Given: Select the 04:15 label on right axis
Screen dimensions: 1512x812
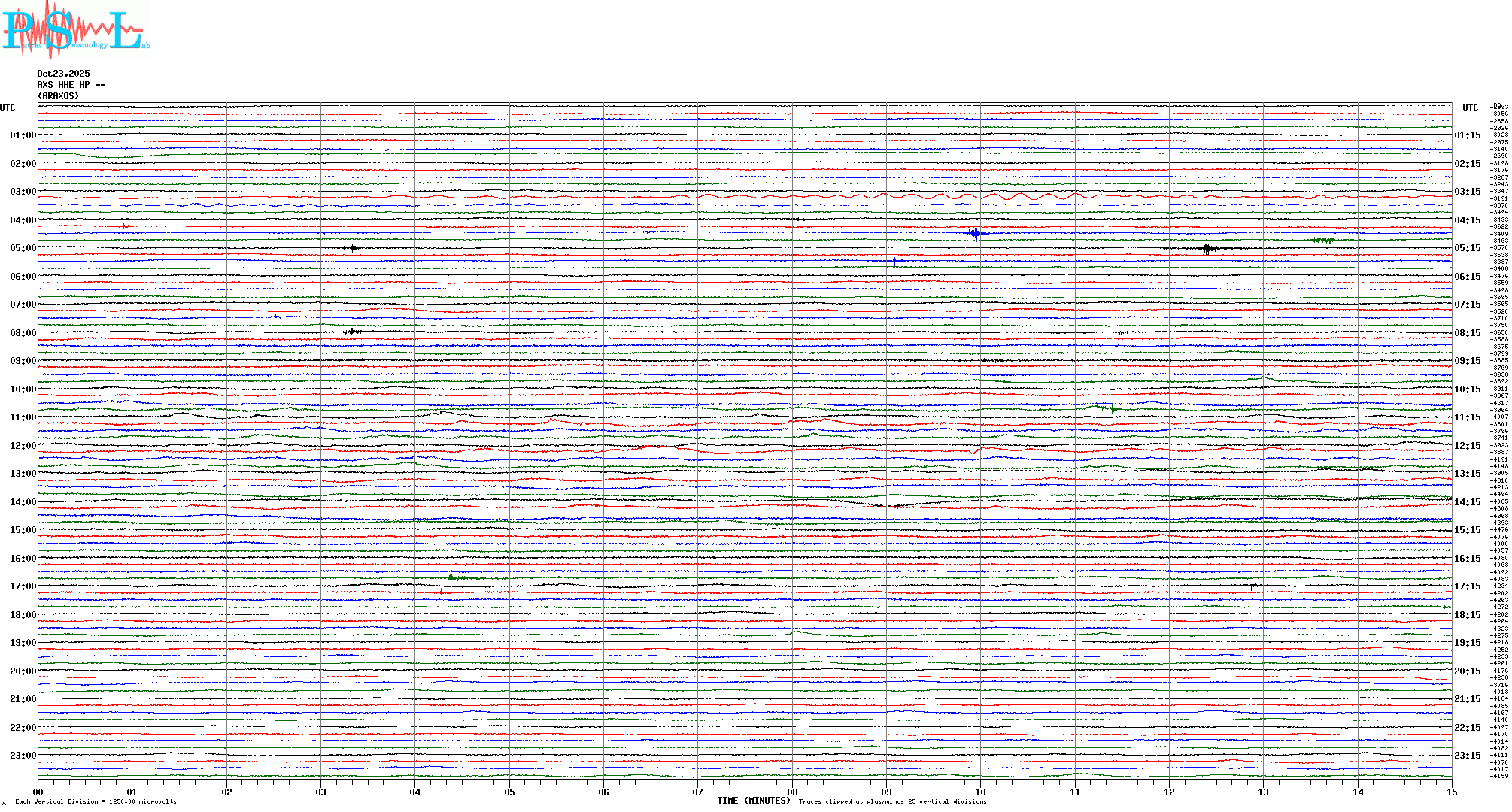Looking at the screenshot, I should coord(1467,220).
